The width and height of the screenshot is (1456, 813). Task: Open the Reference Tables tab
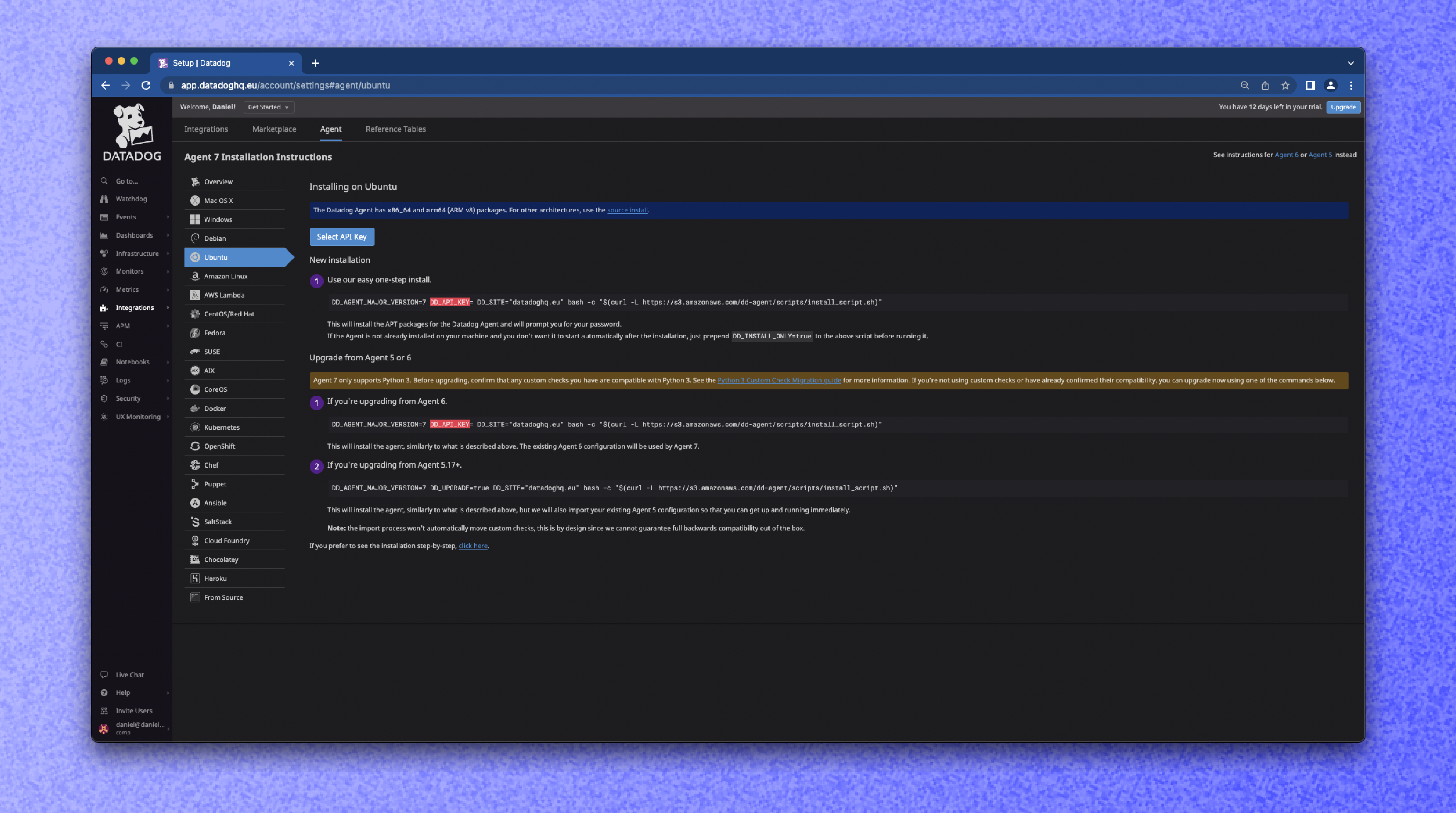pyautogui.click(x=395, y=129)
